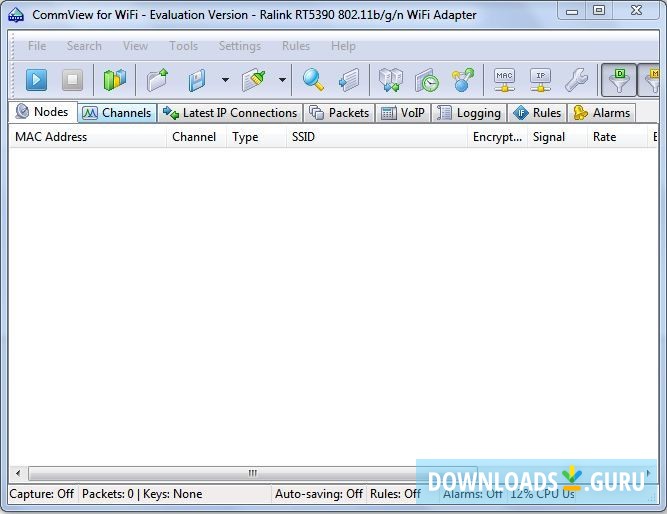This screenshot has height=514, width=667.
Task: Open the Help menu
Action: coord(343,46)
